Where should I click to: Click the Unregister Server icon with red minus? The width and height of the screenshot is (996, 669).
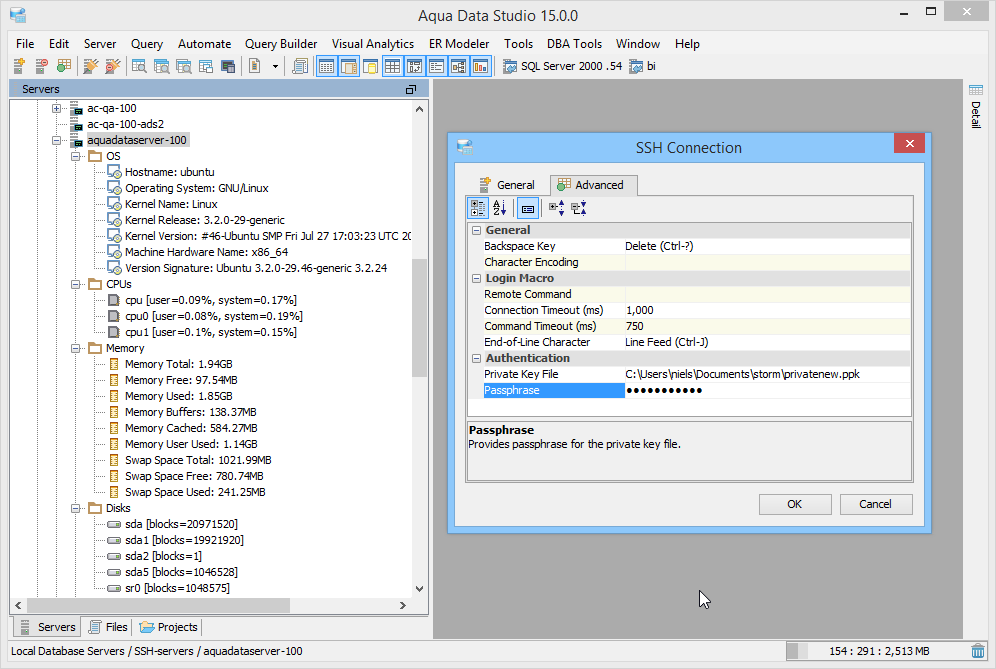point(41,66)
